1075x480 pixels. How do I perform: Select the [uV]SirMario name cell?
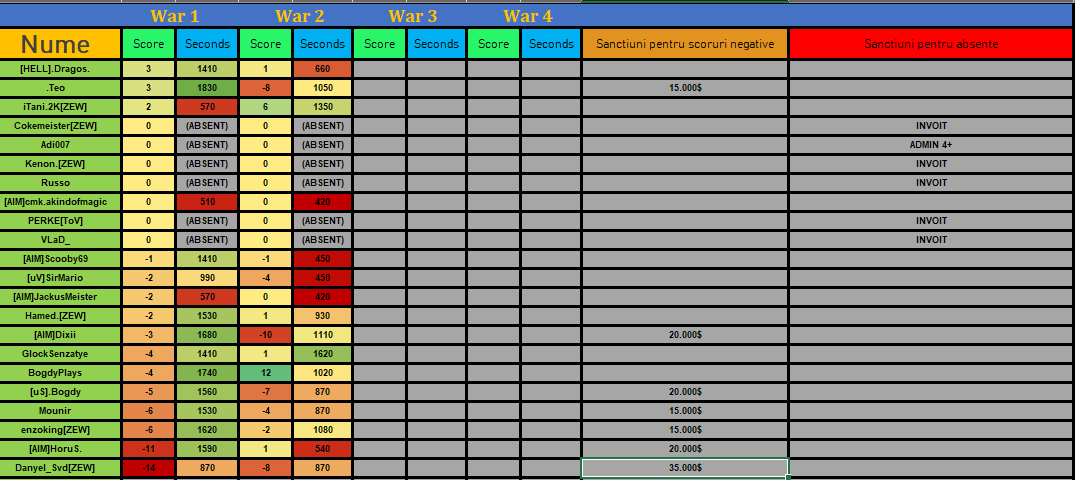point(60,278)
